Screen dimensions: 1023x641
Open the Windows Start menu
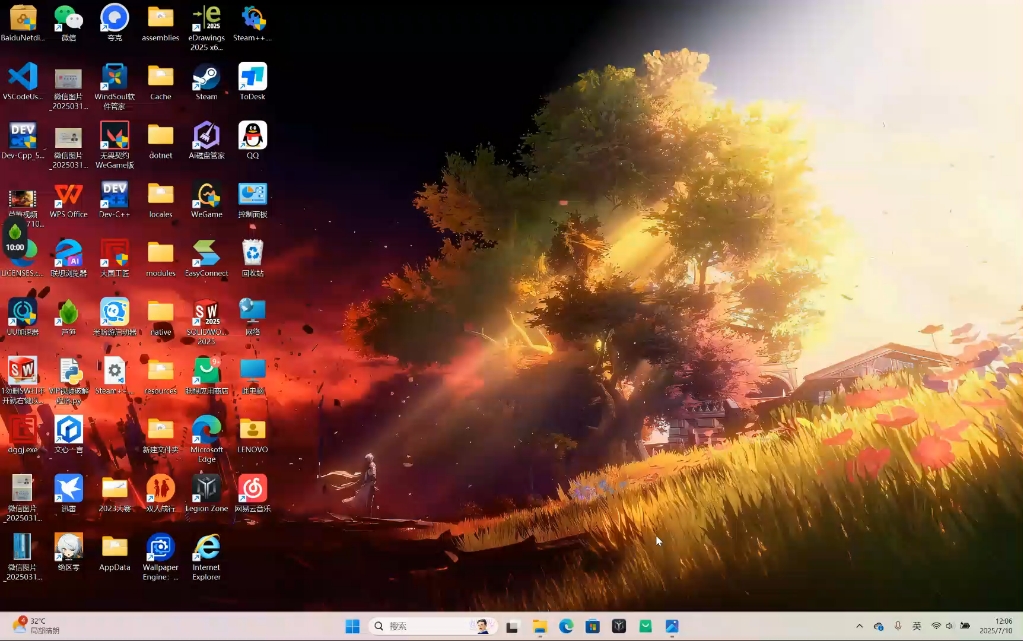click(352, 627)
